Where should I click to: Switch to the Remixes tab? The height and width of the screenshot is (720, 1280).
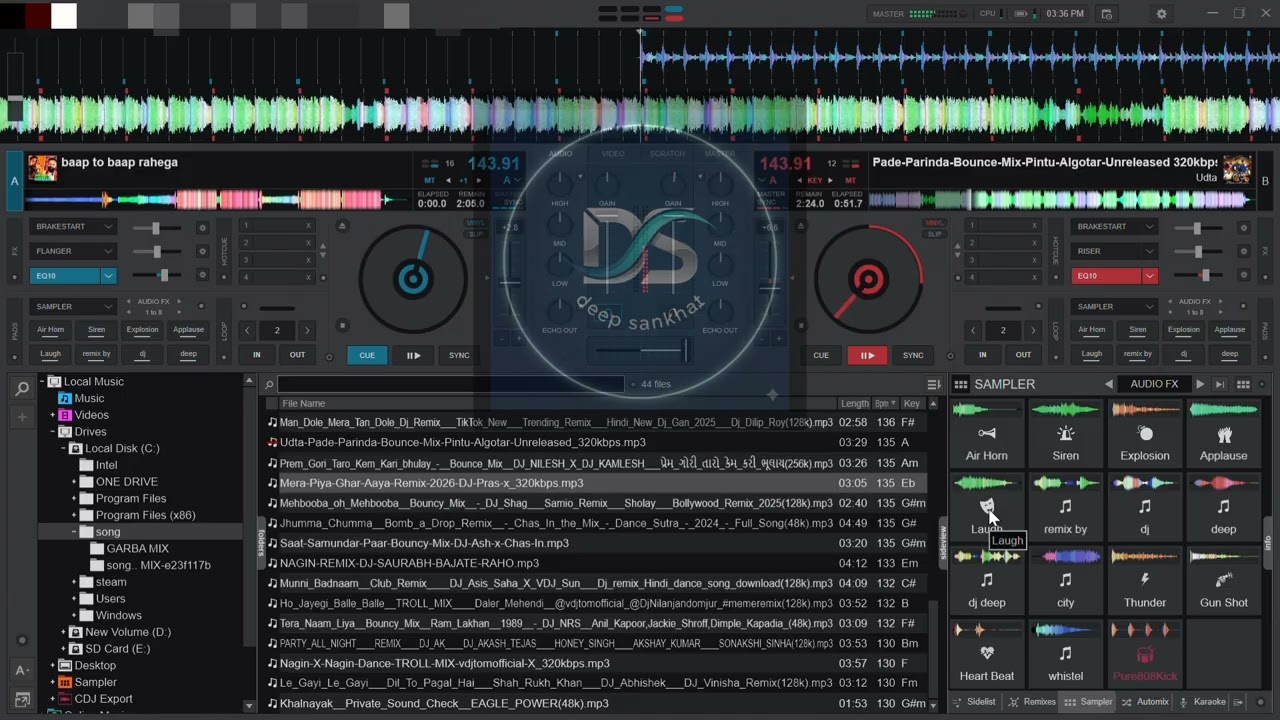pyautogui.click(x=1032, y=702)
